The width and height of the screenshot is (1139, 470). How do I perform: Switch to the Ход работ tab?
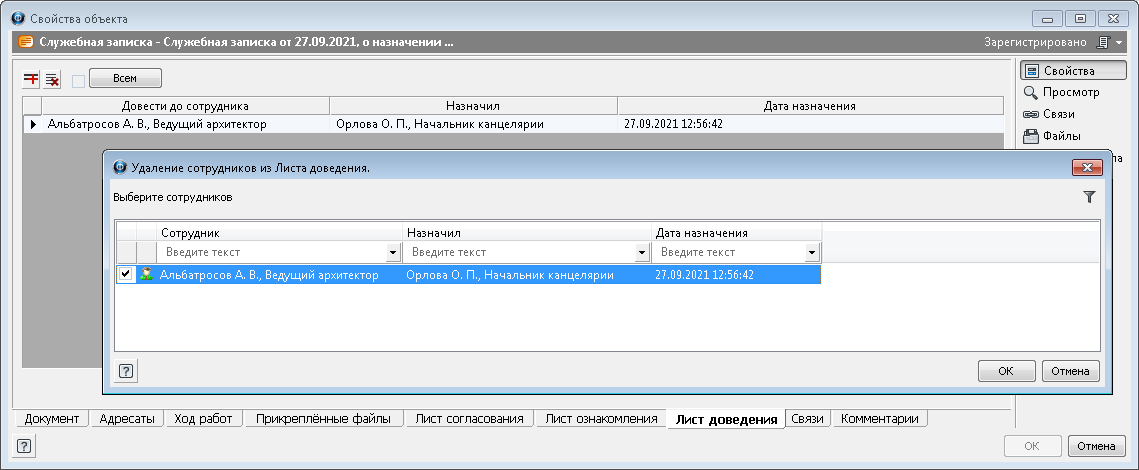click(x=203, y=419)
